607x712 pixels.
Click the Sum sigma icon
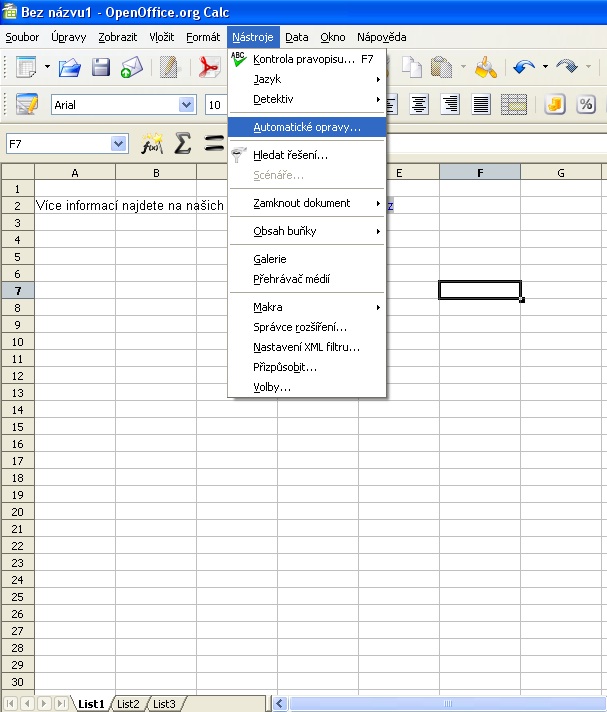coord(182,144)
